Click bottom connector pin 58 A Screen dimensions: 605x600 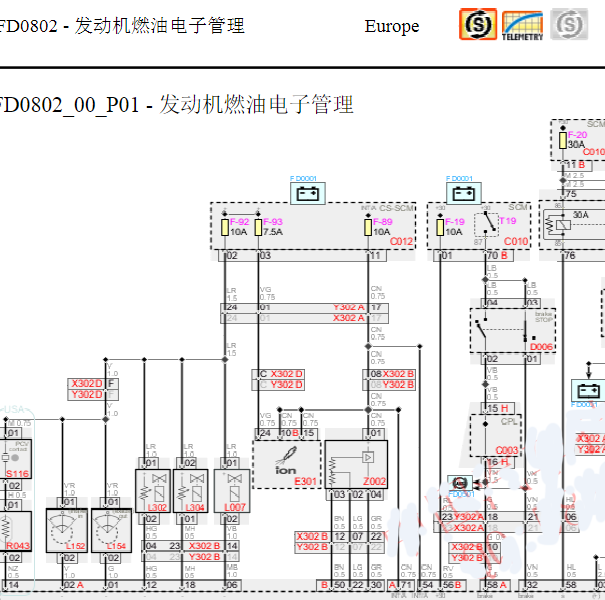click(497, 585)
